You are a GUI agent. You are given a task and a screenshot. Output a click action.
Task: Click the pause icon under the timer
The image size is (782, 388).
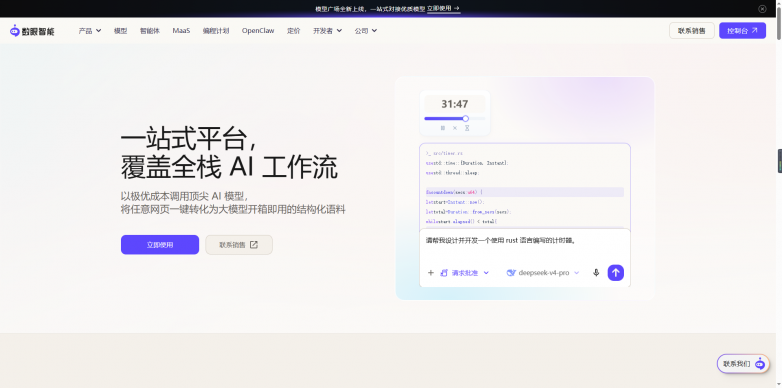442,128
